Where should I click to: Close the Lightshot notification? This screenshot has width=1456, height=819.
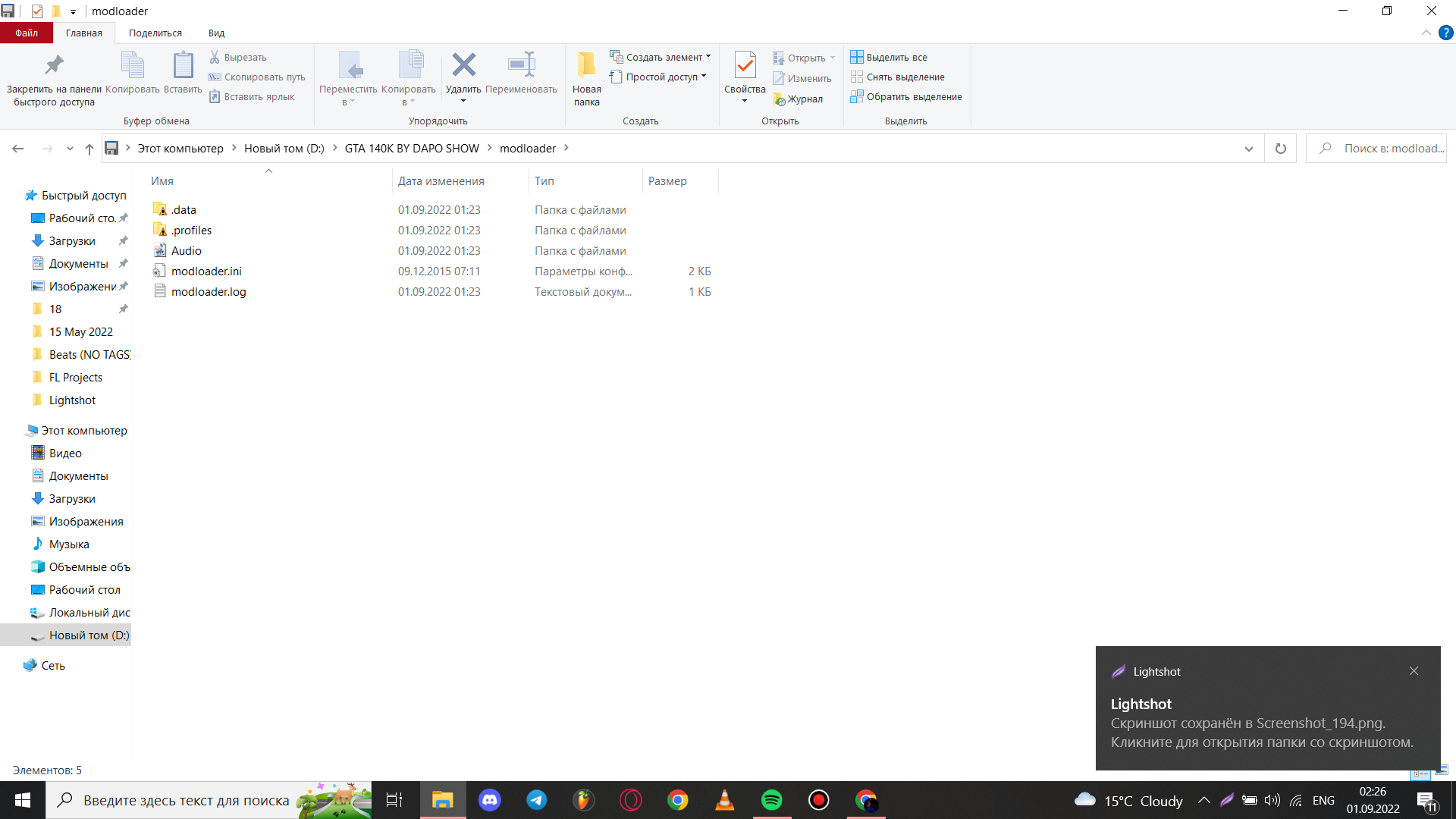pos(1414,671)
